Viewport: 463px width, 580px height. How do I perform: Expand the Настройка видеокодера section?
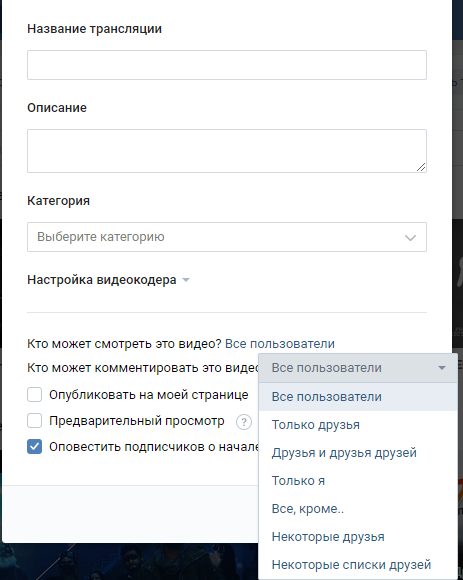tap(102, 280)
